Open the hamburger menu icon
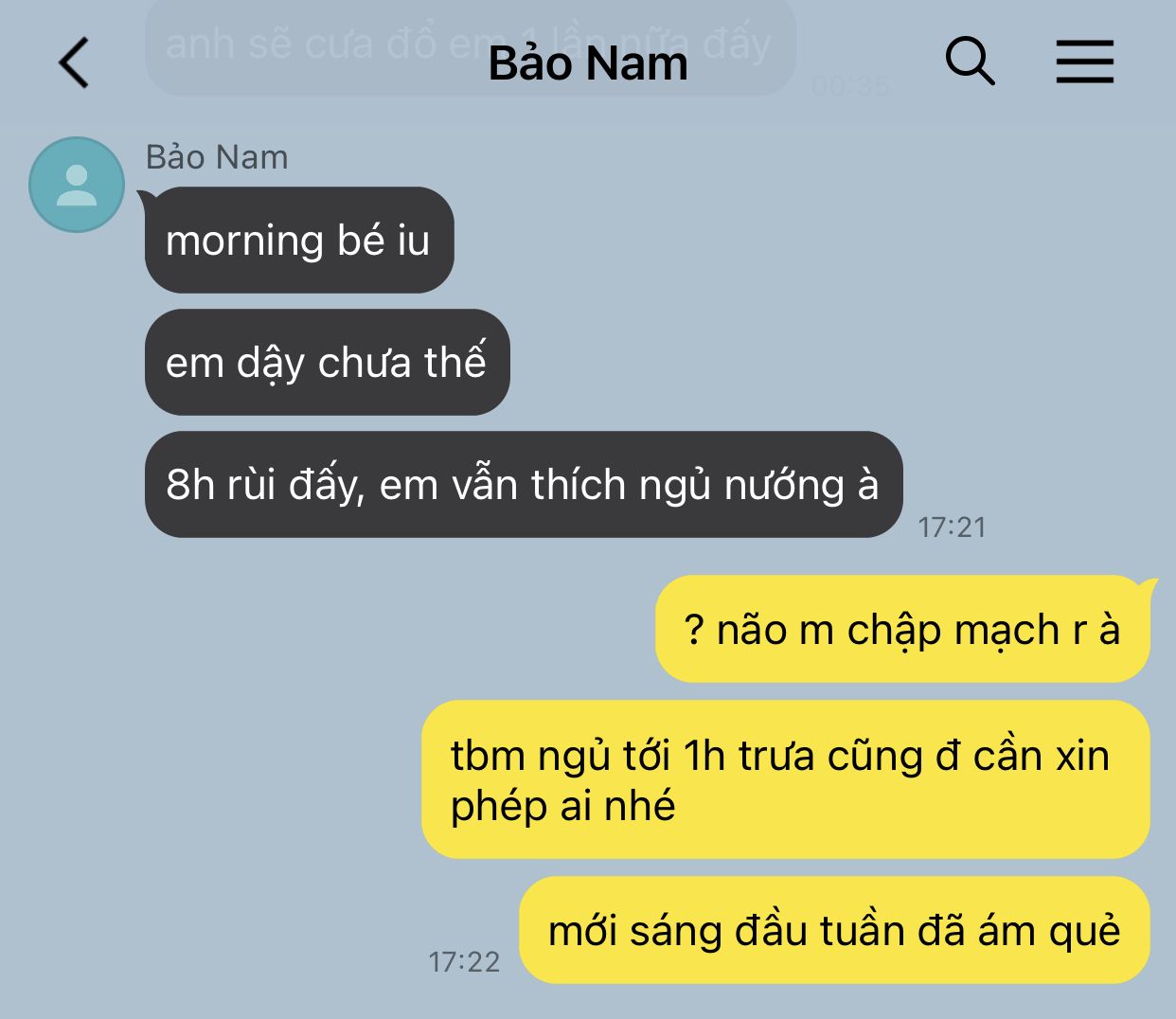 1085,63
